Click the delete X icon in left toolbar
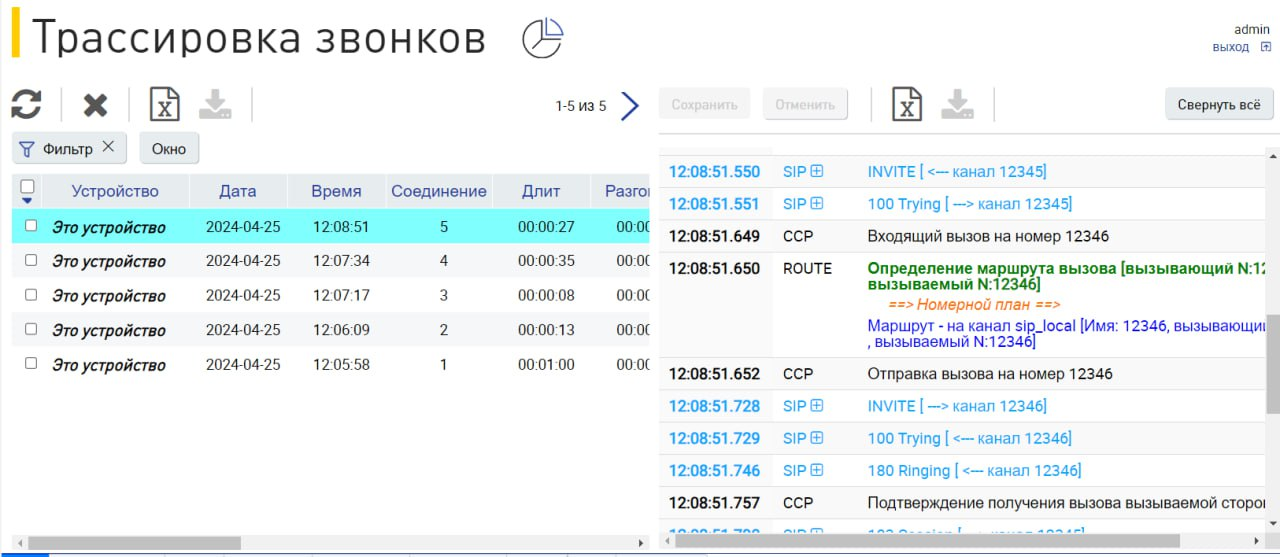 96,104
